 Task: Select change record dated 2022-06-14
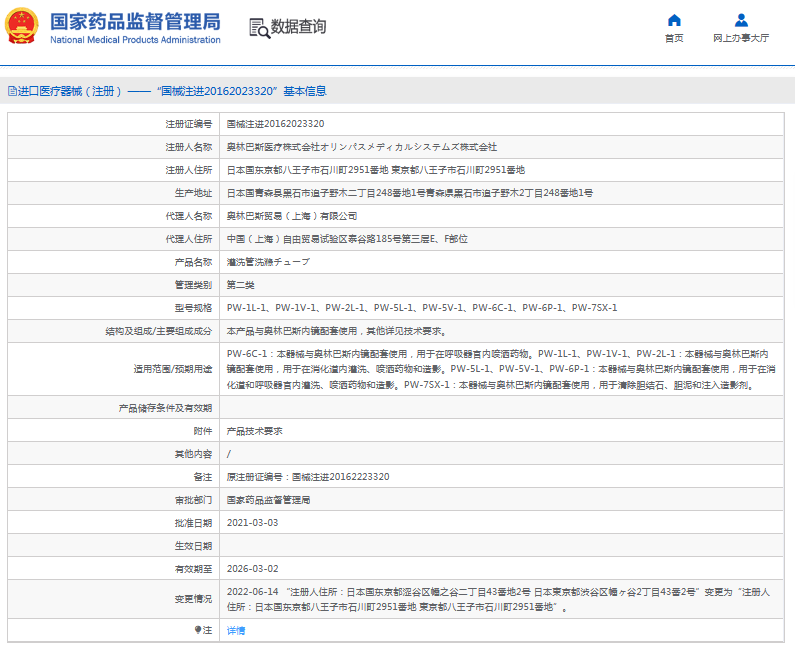[498, 599]
